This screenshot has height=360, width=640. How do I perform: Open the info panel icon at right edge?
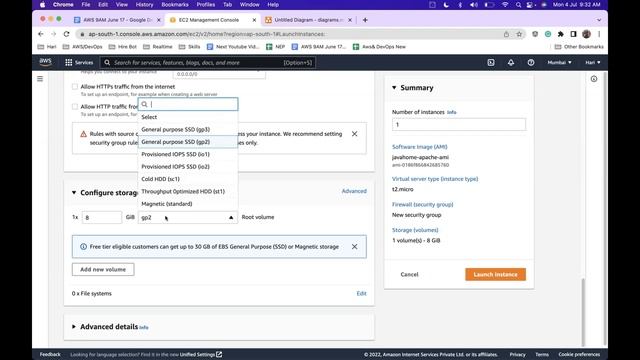[594, 79]
